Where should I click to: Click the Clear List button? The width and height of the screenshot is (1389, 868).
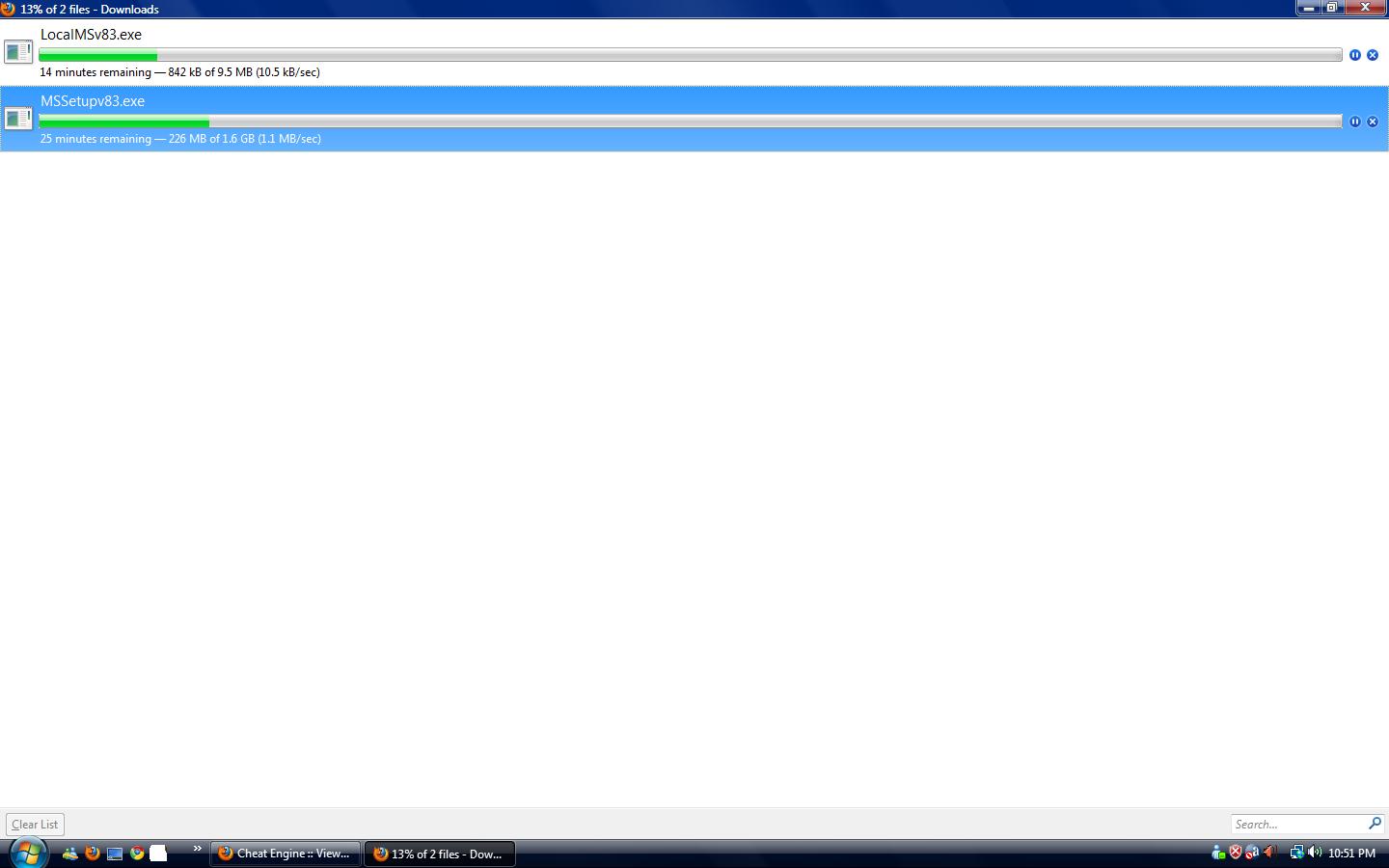point(35,825)
